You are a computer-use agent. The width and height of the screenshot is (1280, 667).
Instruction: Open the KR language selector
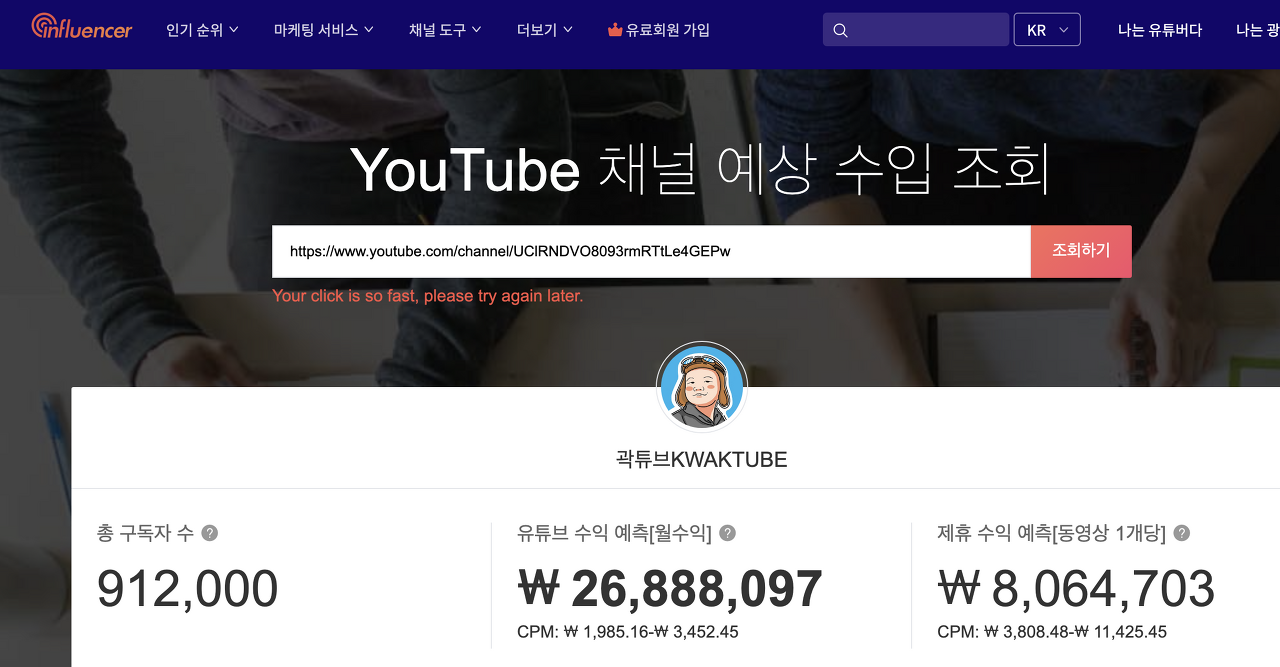1047,30
